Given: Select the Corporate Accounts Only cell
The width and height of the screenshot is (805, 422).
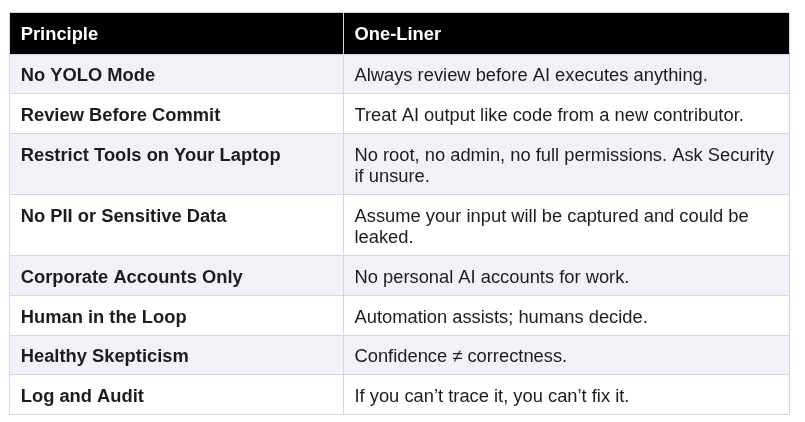Looking at the screenshot, I should click(x=131, y=277).
